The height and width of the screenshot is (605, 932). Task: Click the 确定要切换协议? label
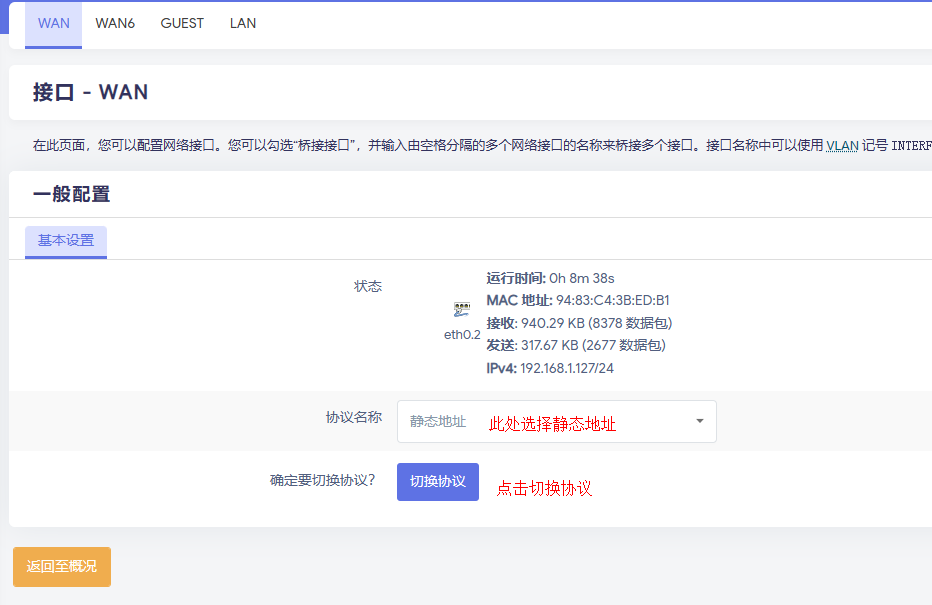(x=322, y=480)
